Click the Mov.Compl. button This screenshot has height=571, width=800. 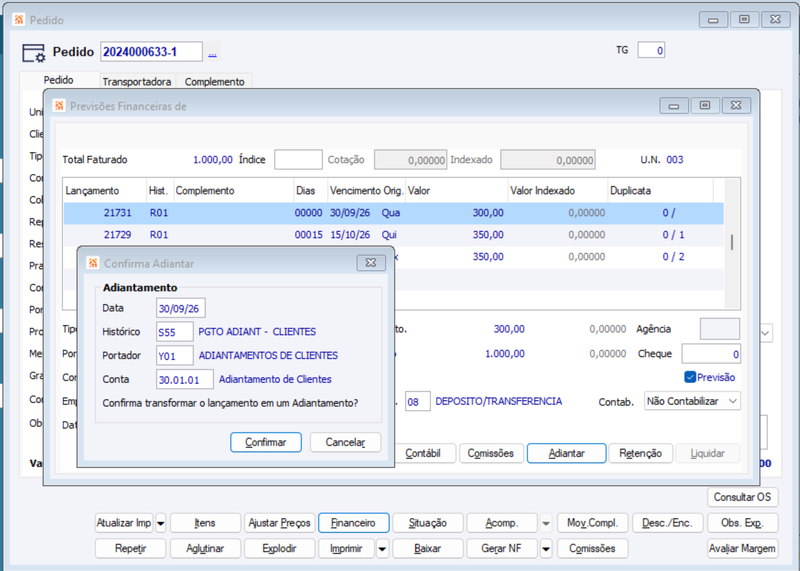coord(593,523)
